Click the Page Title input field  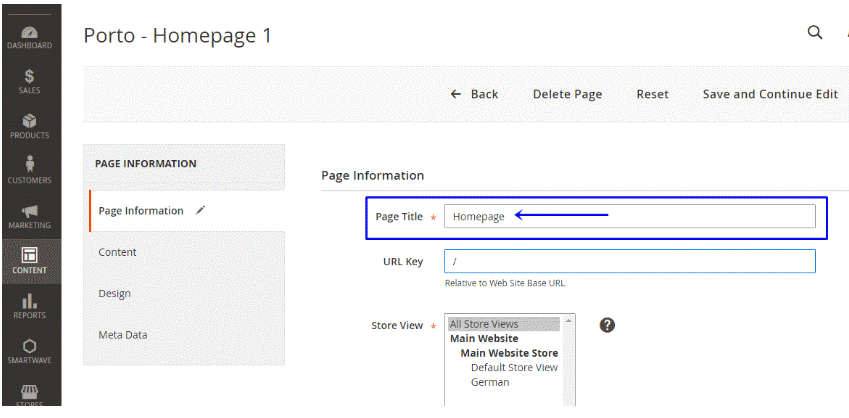[x=629, y=216]
